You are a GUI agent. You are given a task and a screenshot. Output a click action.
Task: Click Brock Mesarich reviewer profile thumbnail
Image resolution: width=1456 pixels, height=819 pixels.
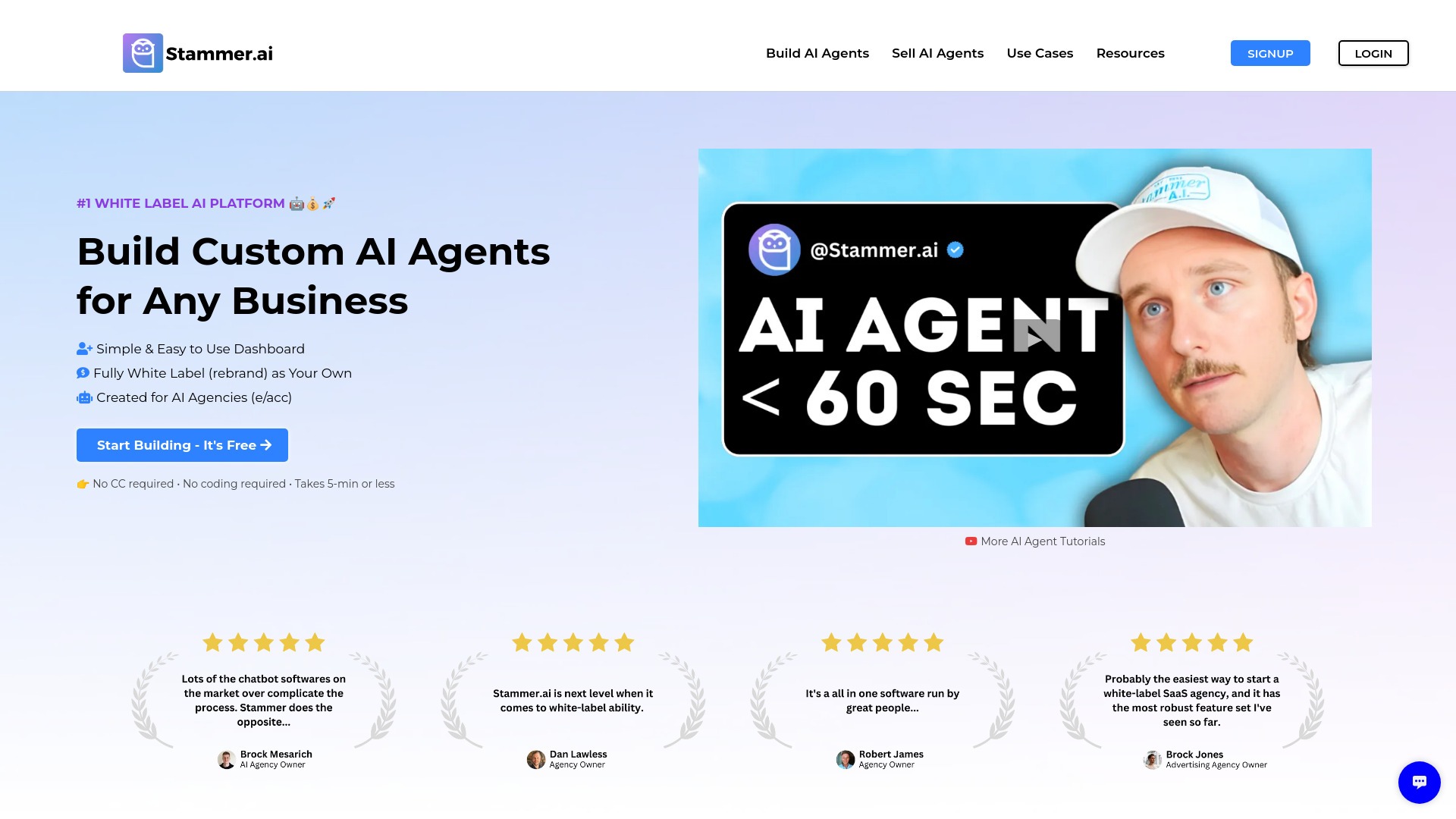coord(225,758)
